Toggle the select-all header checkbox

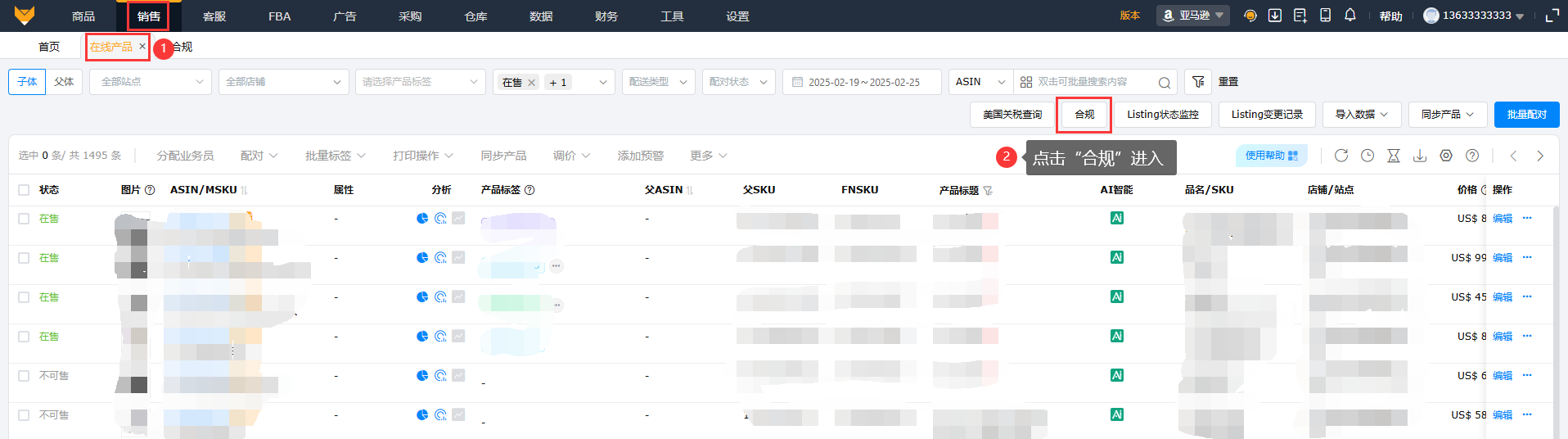coord(24,190)
